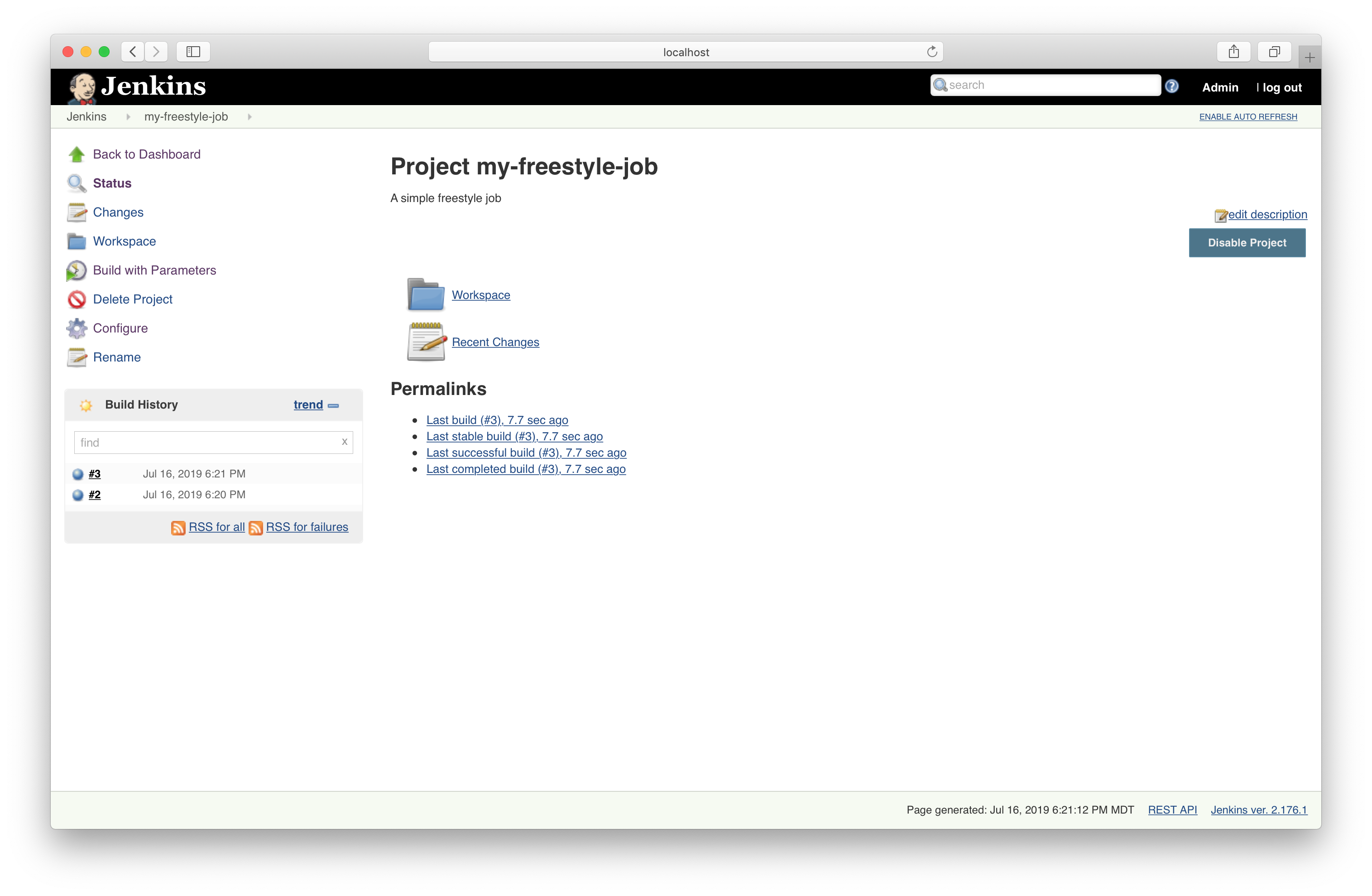Open the Rename sidebar menu item

tap(116, 357)
